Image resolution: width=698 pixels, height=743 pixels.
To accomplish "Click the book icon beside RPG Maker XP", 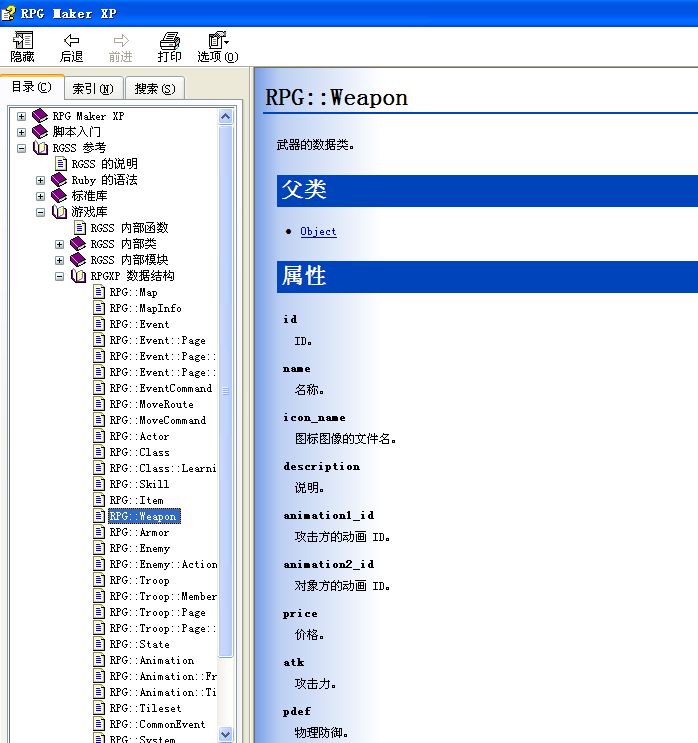I will [x=40, y=116].
